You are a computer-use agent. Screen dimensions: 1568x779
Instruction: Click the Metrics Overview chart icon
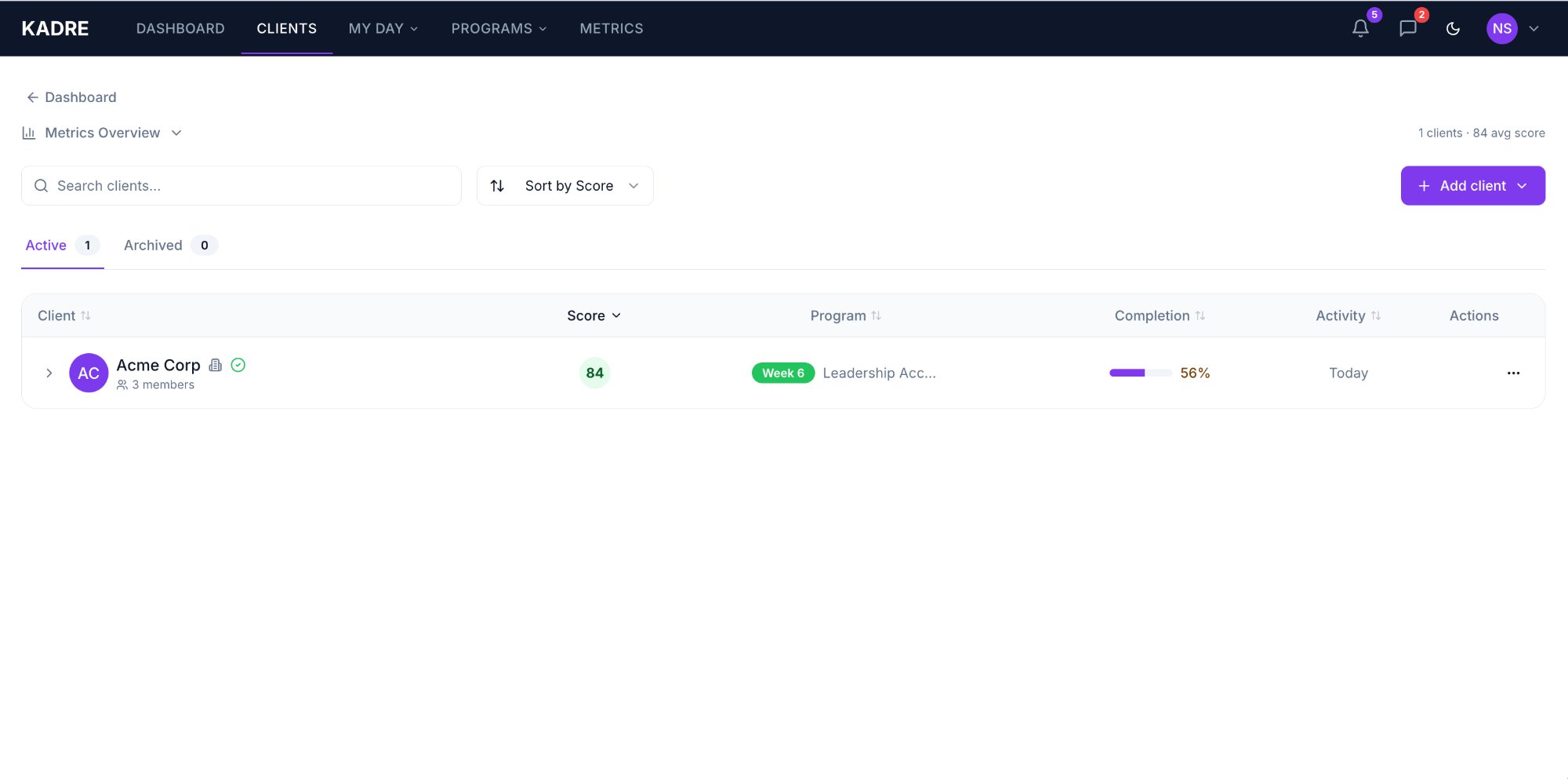pos(28,133)
